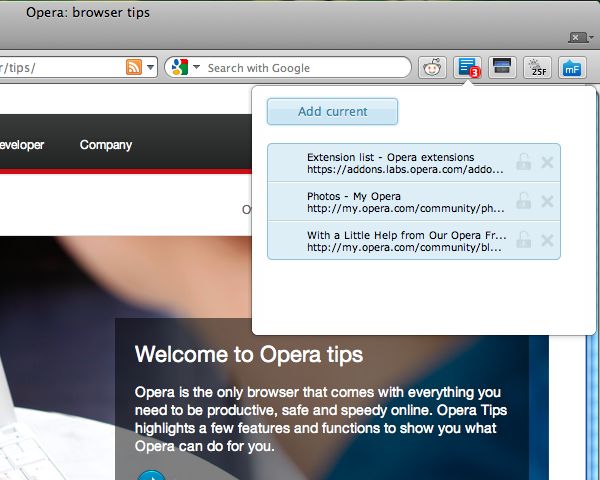Open With a Little Help from Our Opera entry
This screenshot has height=480, width=600.
[x=414, y=241]
